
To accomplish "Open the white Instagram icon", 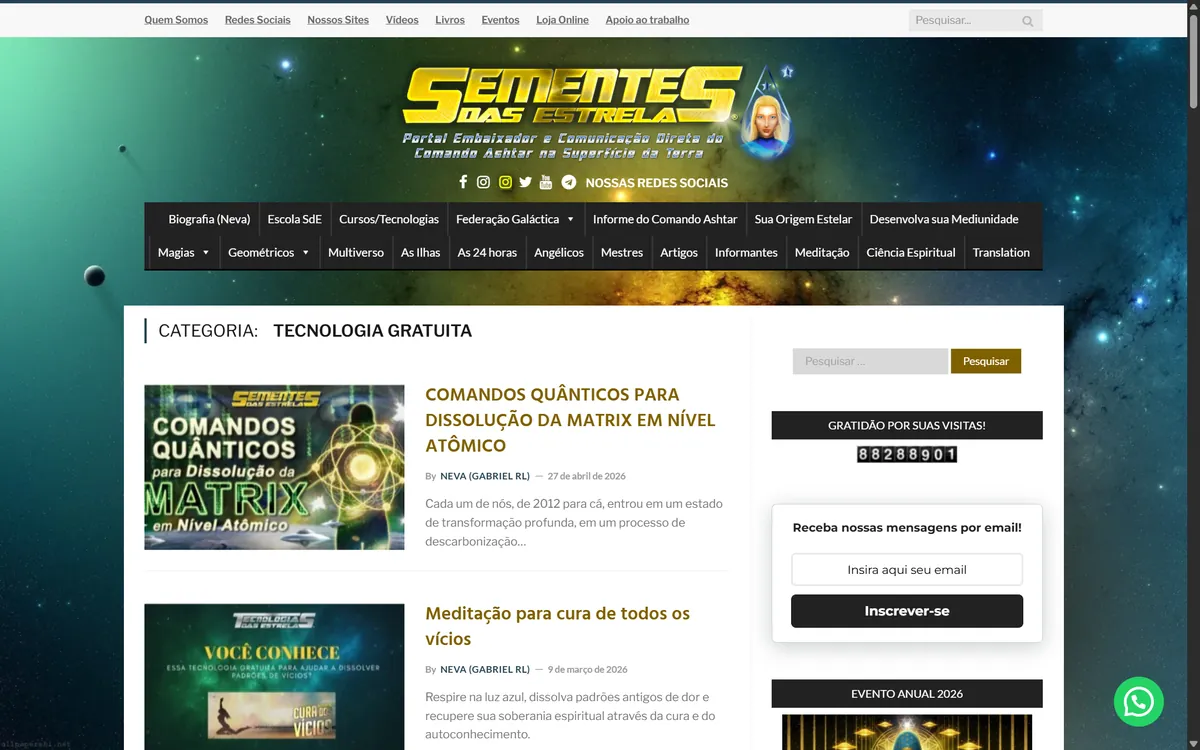I will tap(483, 182).
